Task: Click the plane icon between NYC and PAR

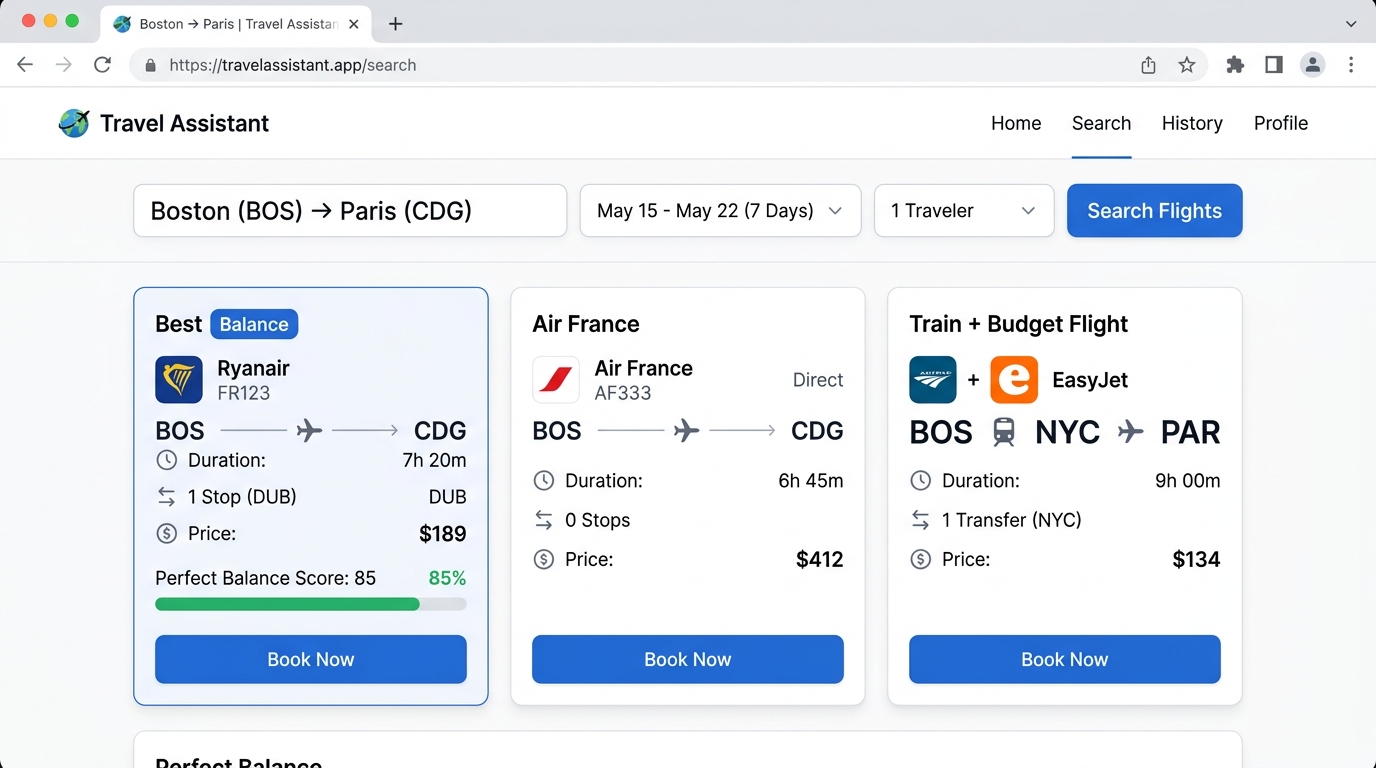Action: pos(1131,432)
